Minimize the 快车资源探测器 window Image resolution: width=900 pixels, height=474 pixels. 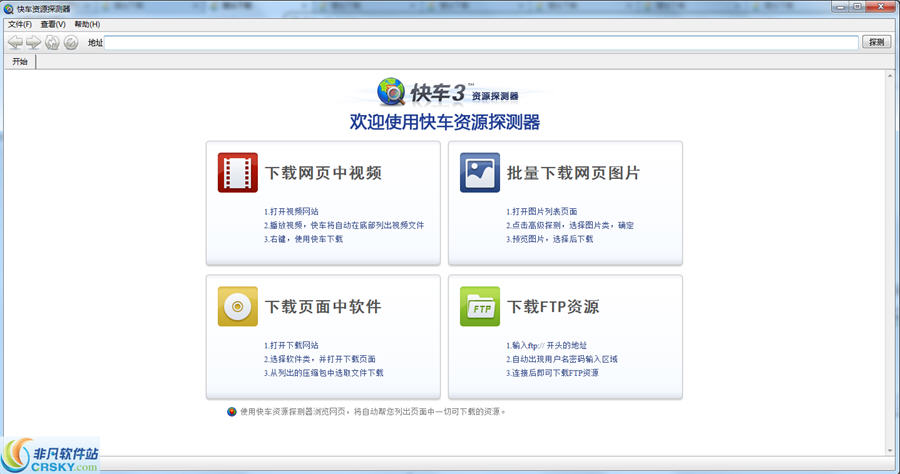(x=841, y=7)
